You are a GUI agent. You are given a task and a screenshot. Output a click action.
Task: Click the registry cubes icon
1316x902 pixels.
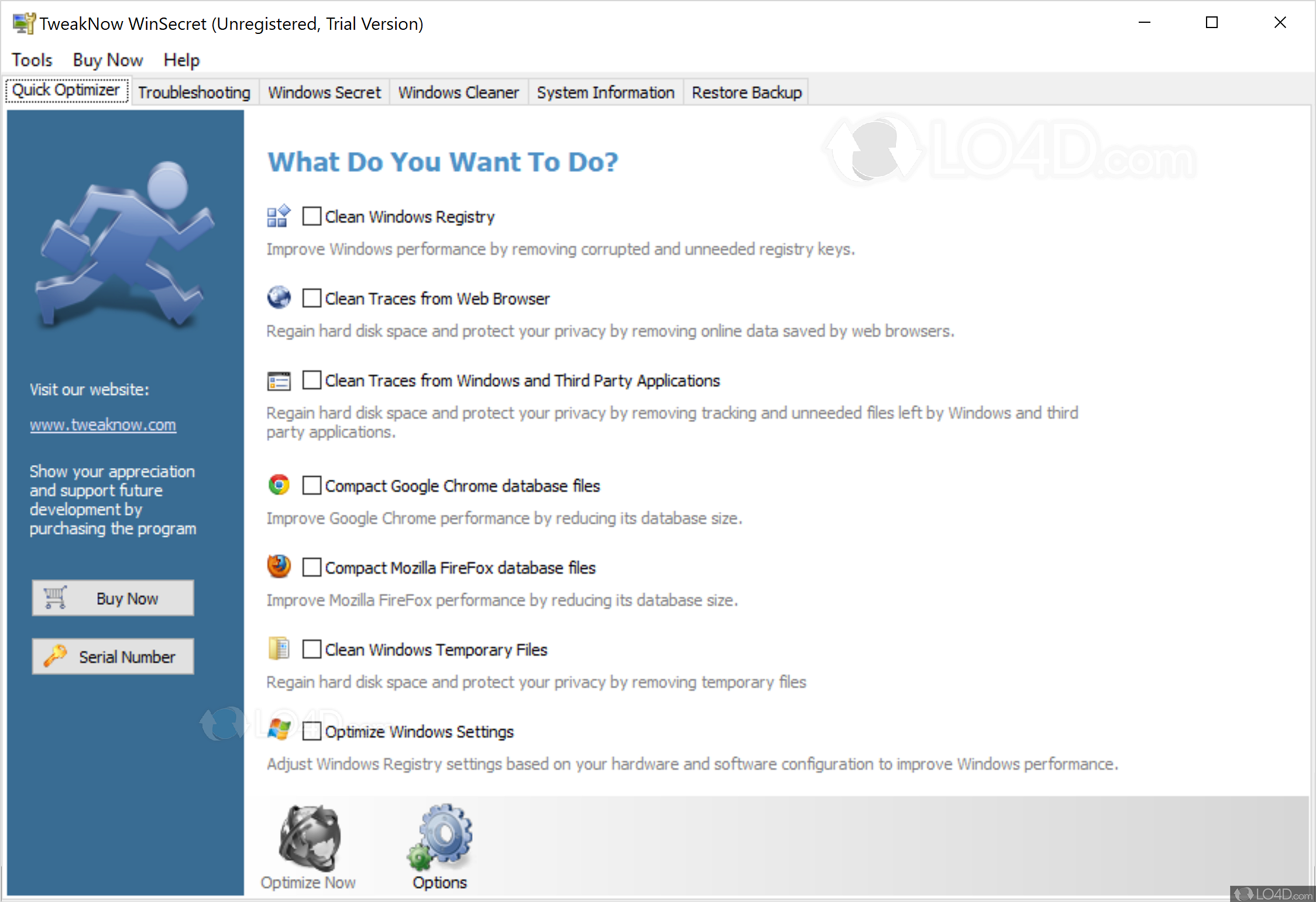coord(279,216)
